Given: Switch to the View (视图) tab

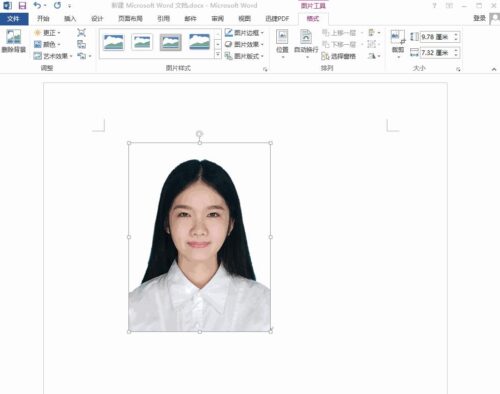Looking at the screenshot, I should click(244, 19).
